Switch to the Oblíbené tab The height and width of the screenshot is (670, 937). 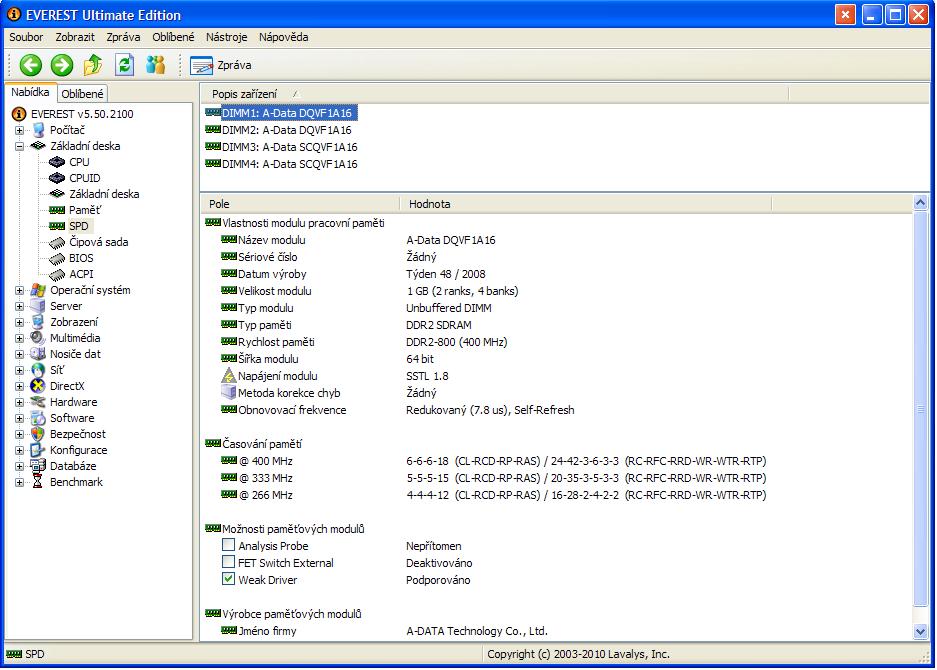click(x=82, y=94)
